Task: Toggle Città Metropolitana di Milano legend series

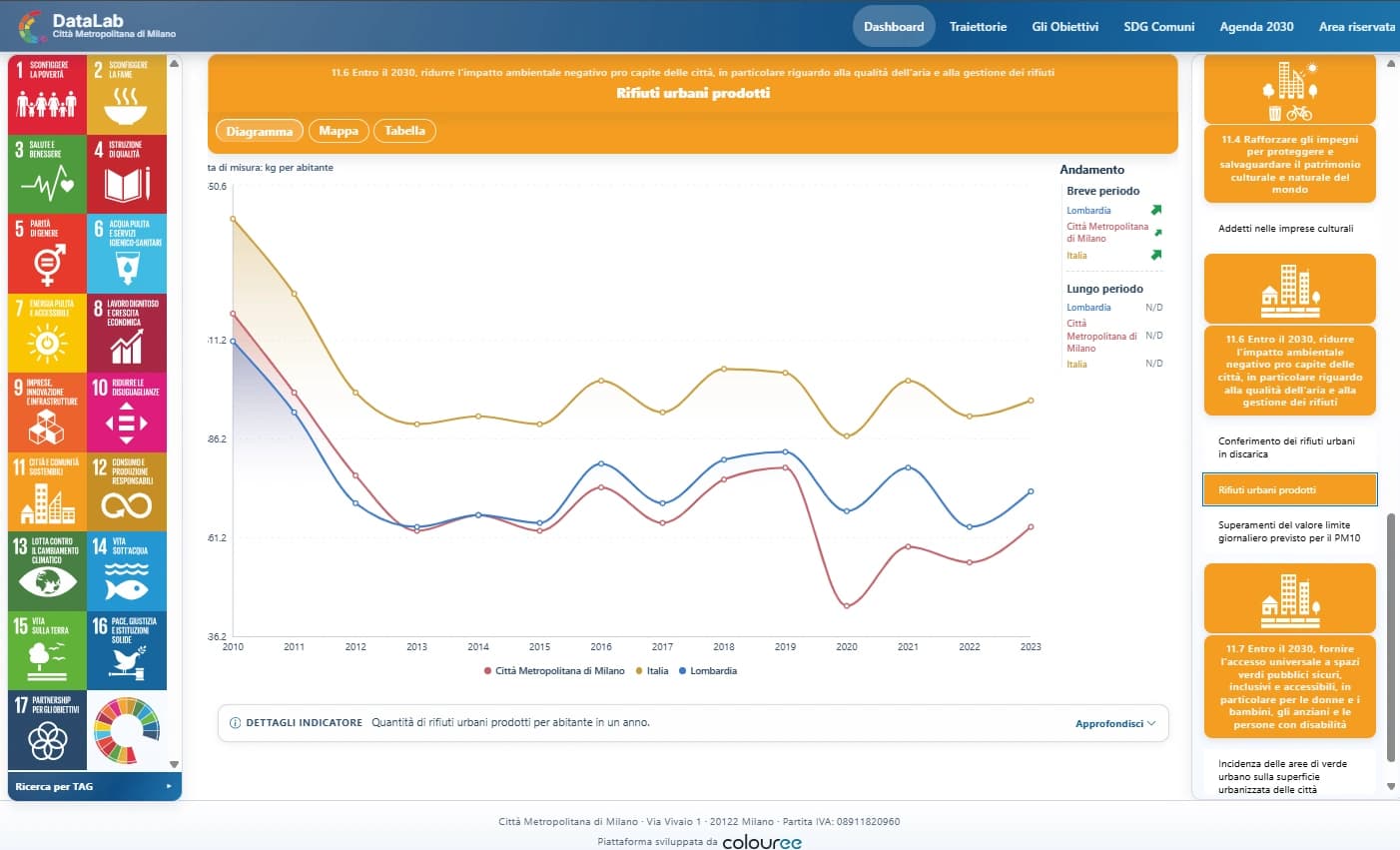Action: click(x=554, y=671)
